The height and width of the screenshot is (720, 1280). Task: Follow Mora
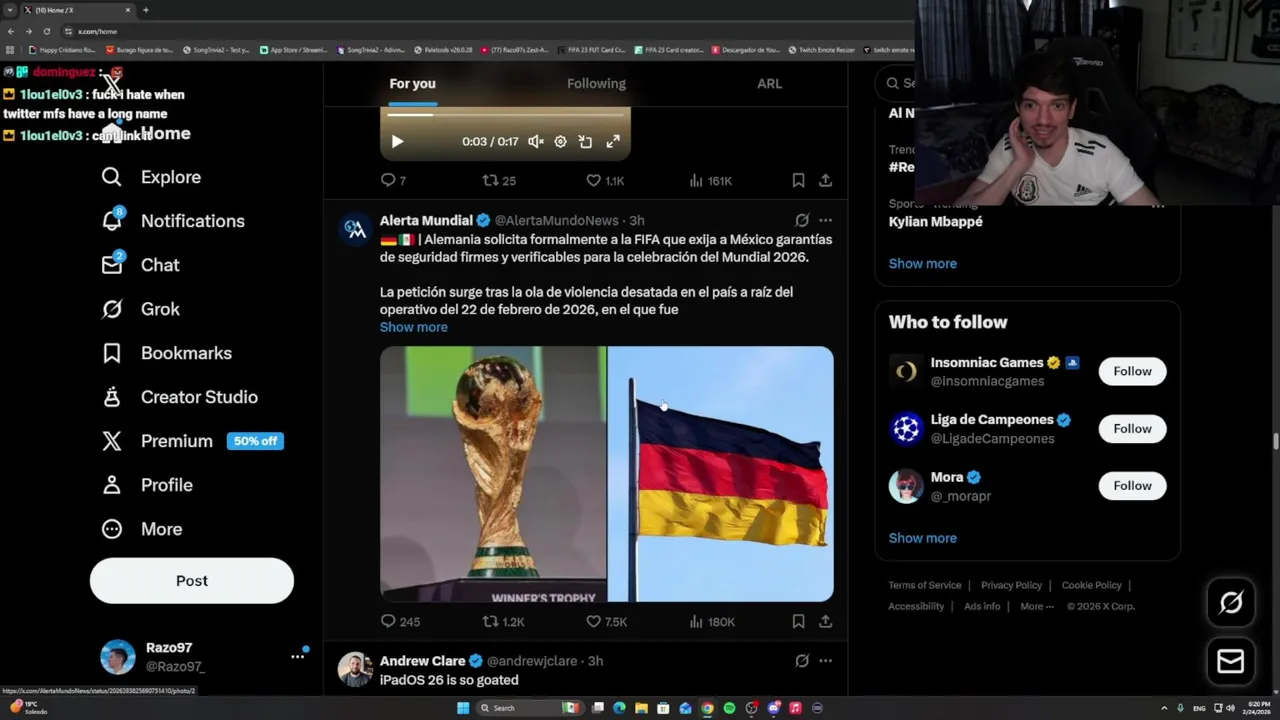1132,485
